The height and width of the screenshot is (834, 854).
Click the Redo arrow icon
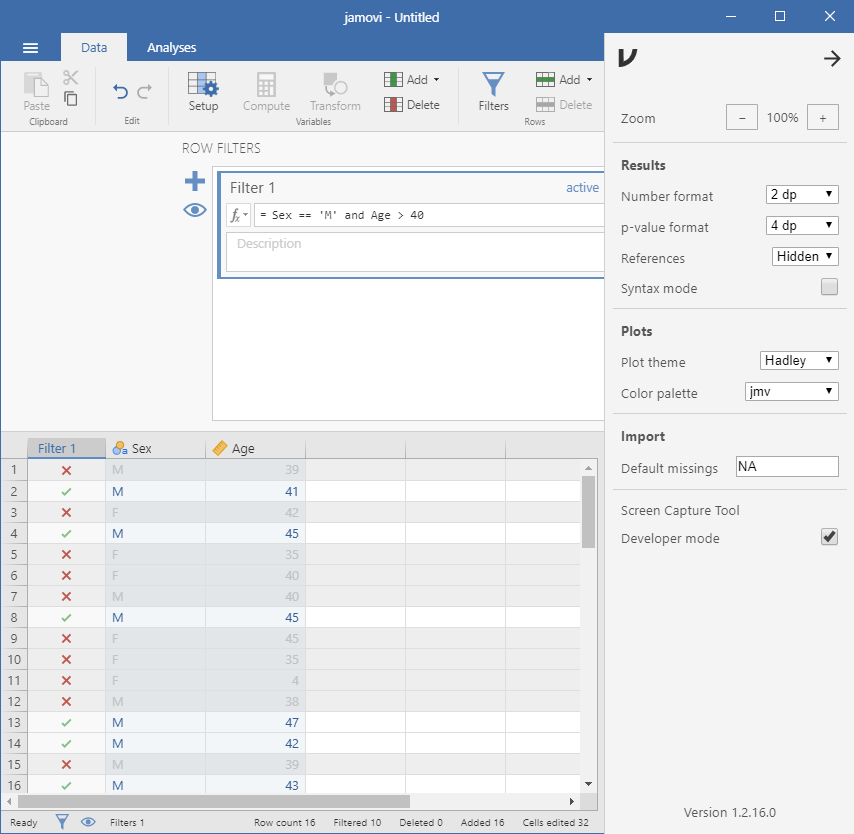pyautogui.click(x=145, y=92)
